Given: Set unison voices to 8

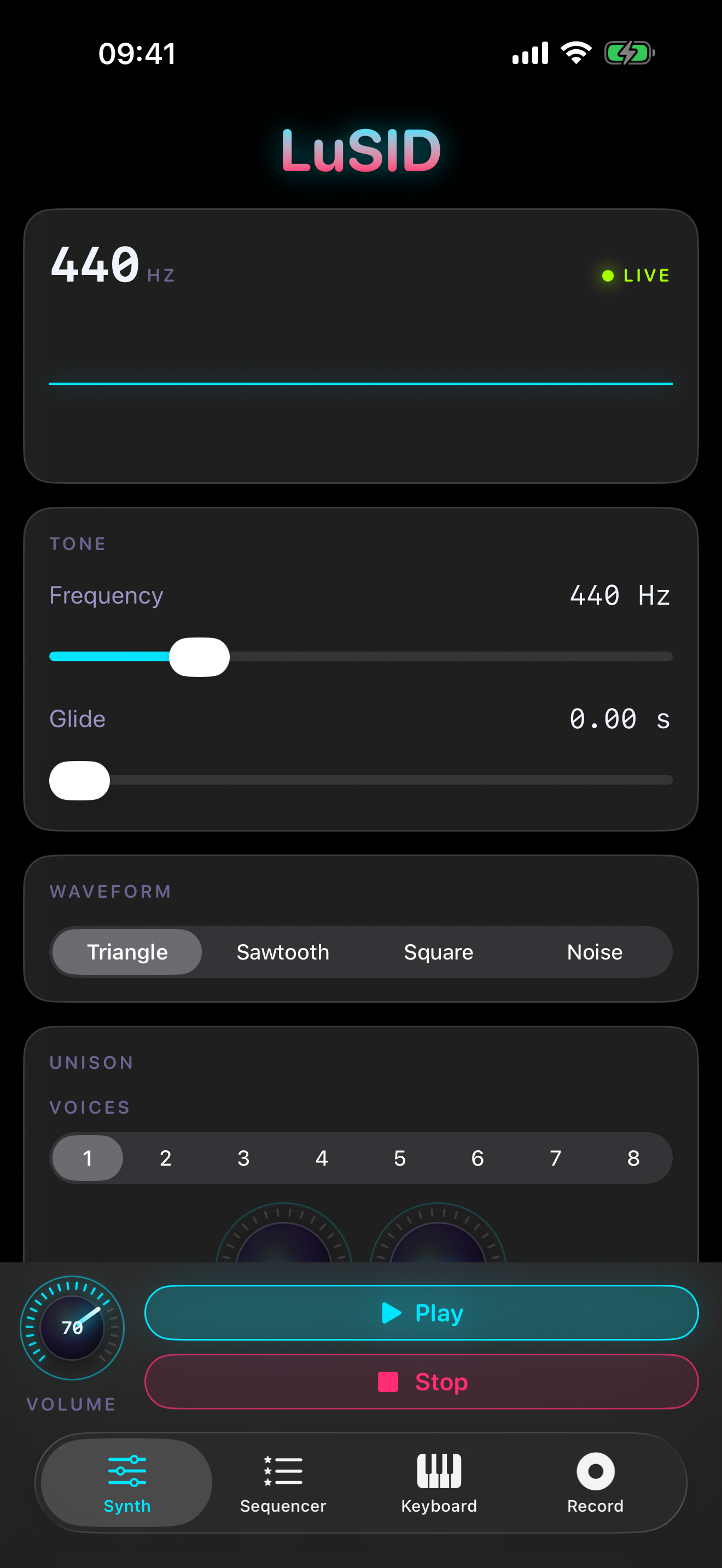Looking at the screenshot, I should [634, 1158].
